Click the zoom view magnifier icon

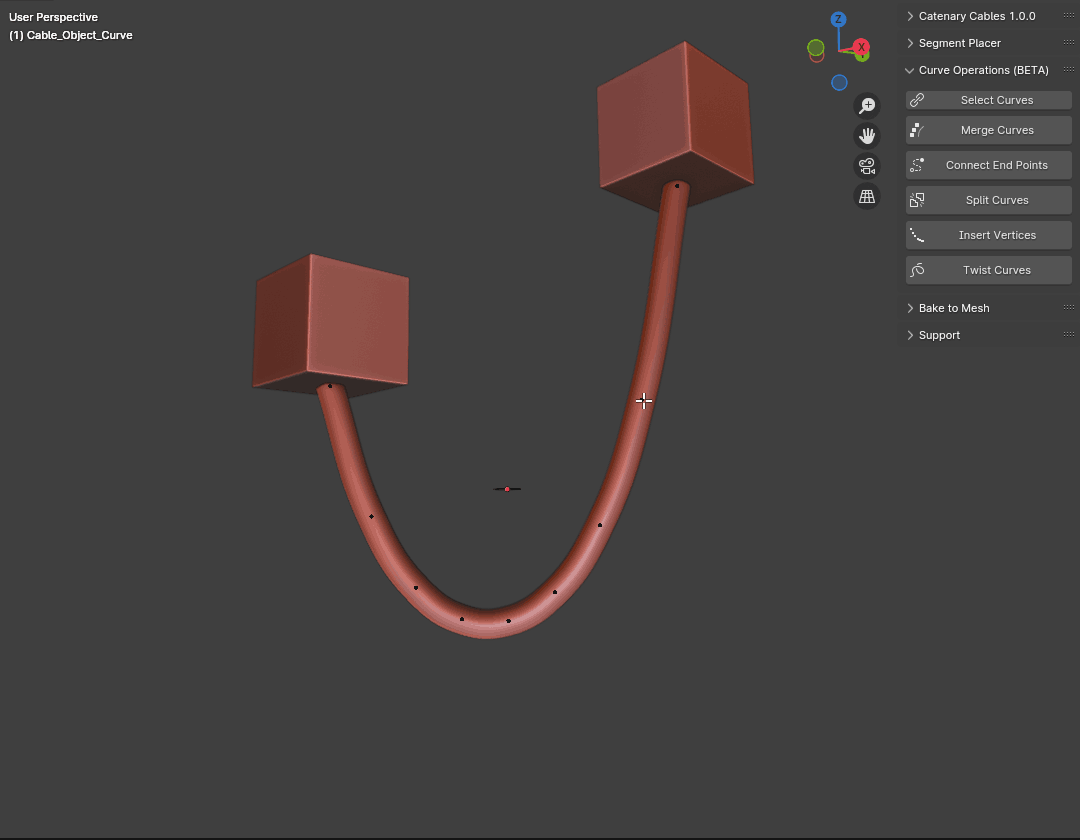[x=866, y=105]
